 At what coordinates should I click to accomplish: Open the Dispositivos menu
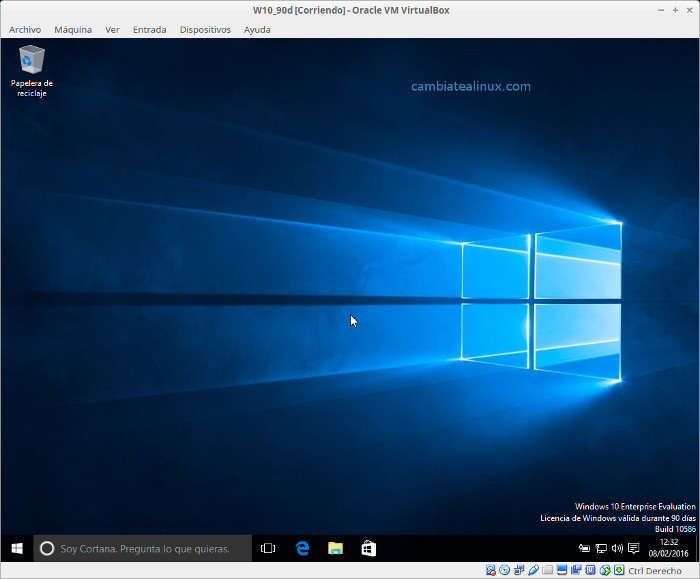point(205,29)
